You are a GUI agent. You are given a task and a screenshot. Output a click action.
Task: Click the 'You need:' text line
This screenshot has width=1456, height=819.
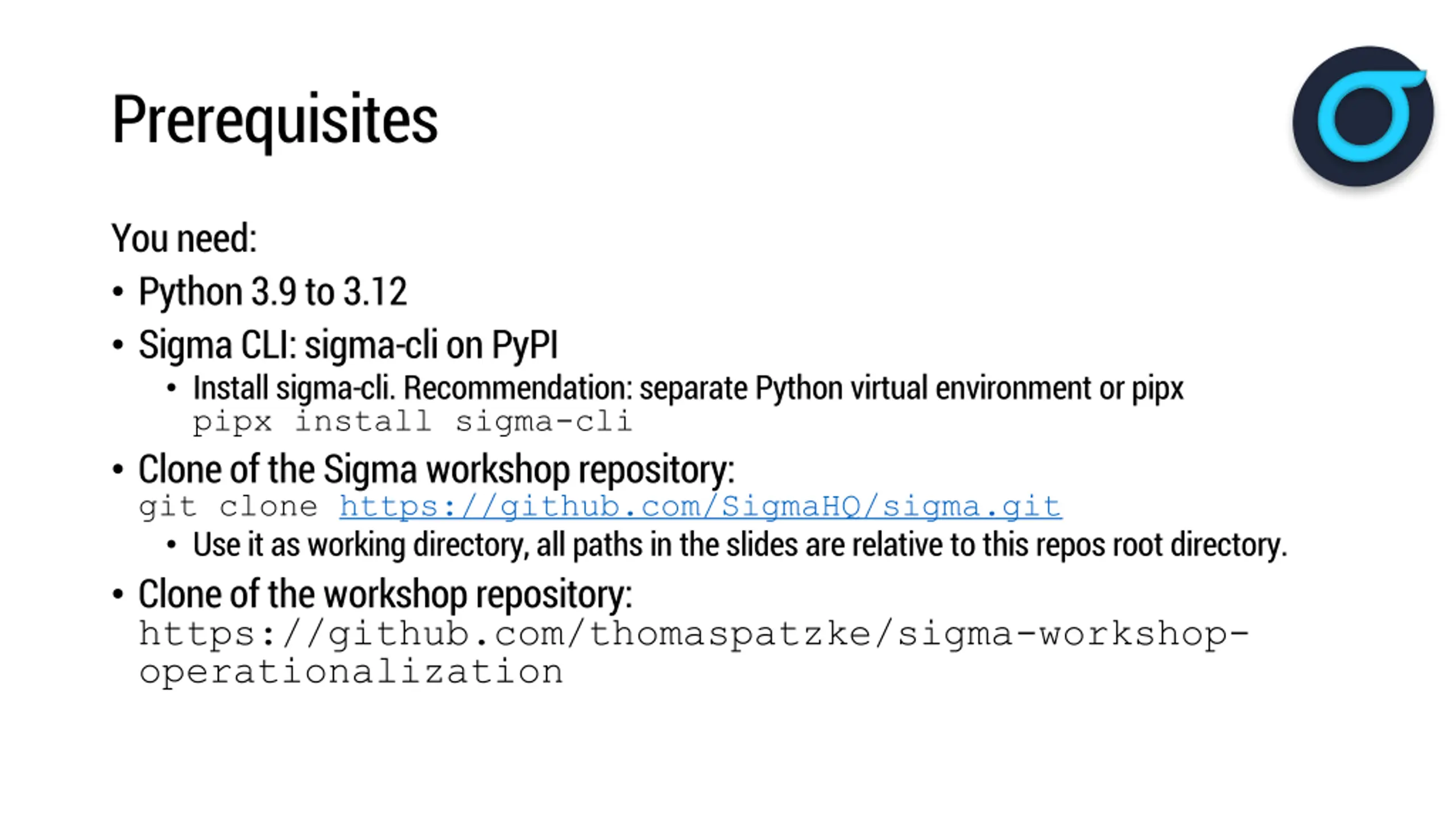pos(184,238)
